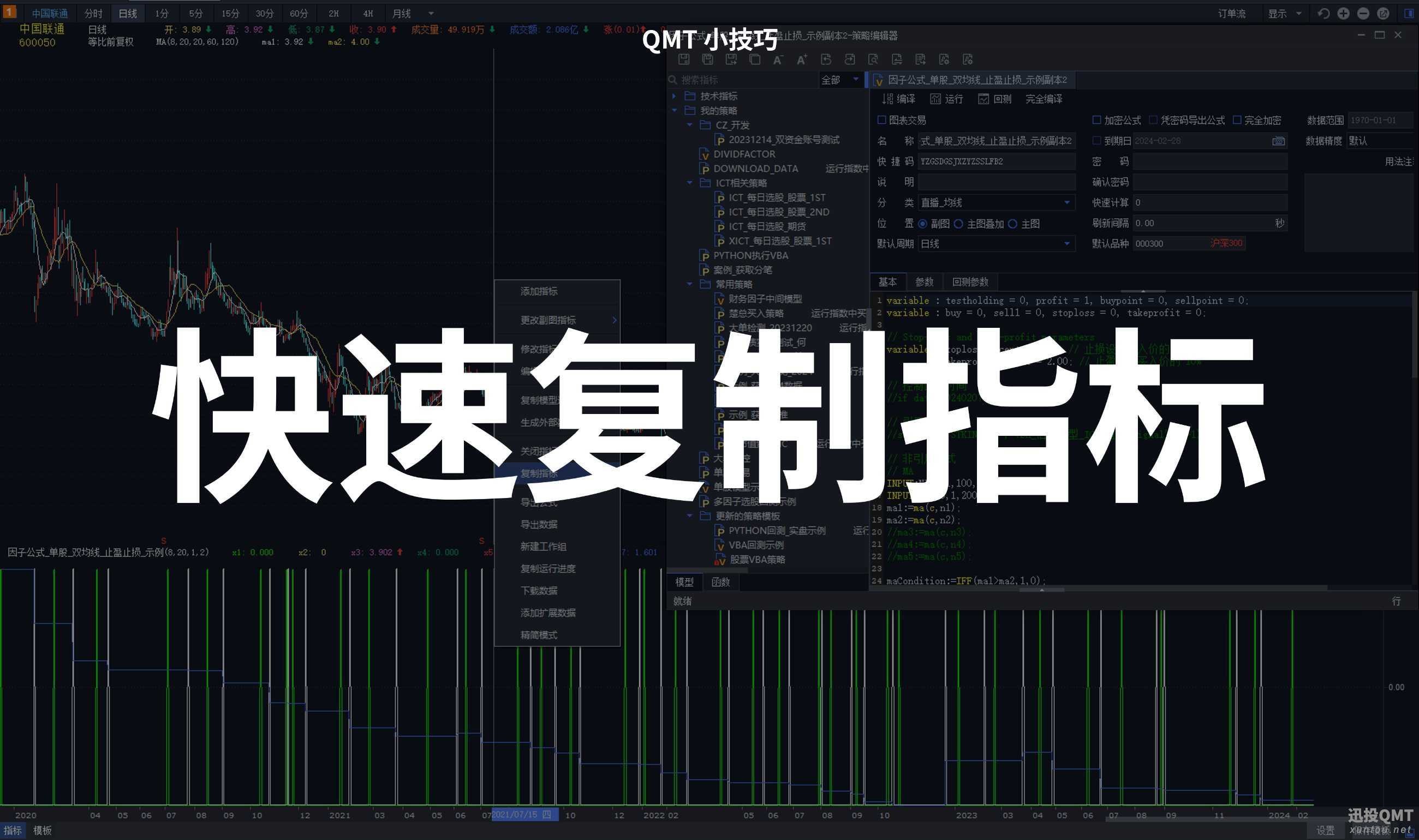
Task: Open the DIVIDFACTOR strategy in tree
Action: click(x=743, y=154)
